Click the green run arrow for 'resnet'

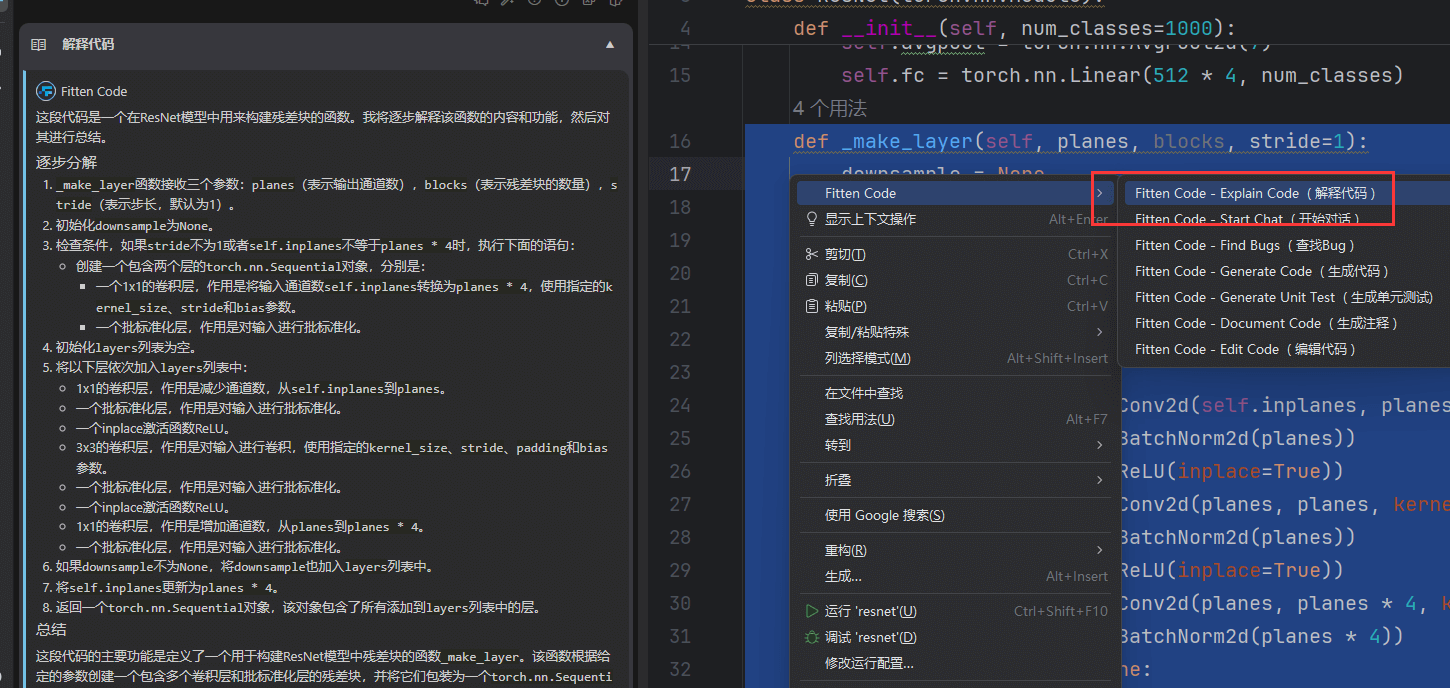[x=811, y=611]
